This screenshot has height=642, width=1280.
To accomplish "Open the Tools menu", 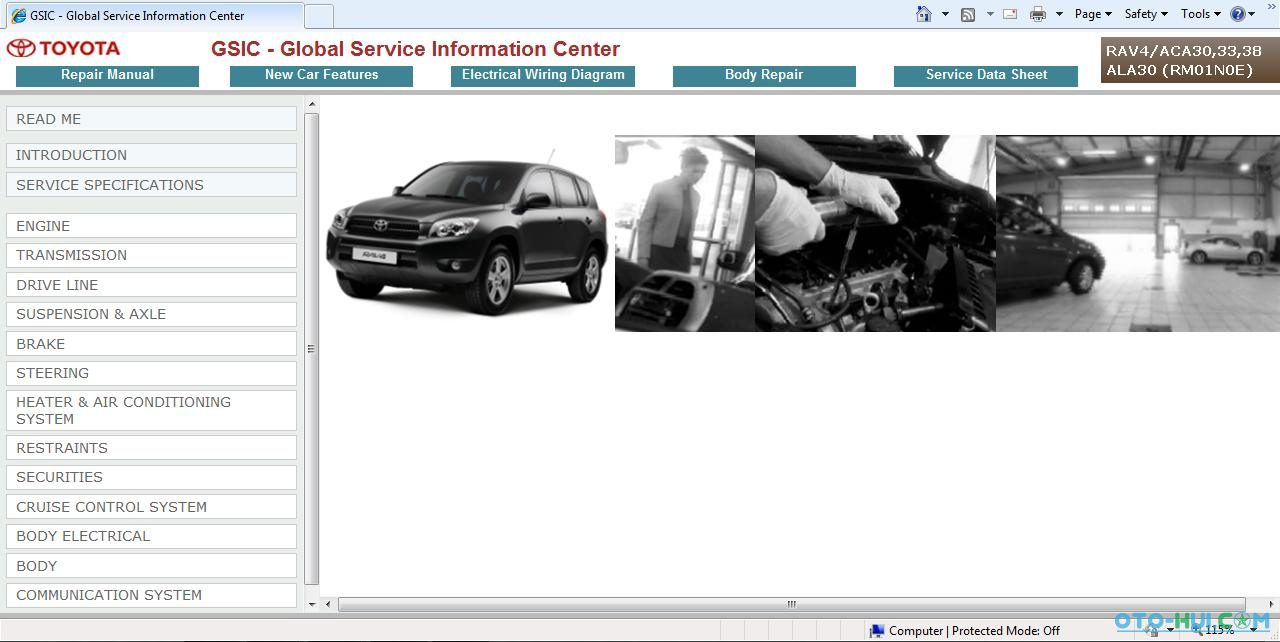I will click(1201, 14).
